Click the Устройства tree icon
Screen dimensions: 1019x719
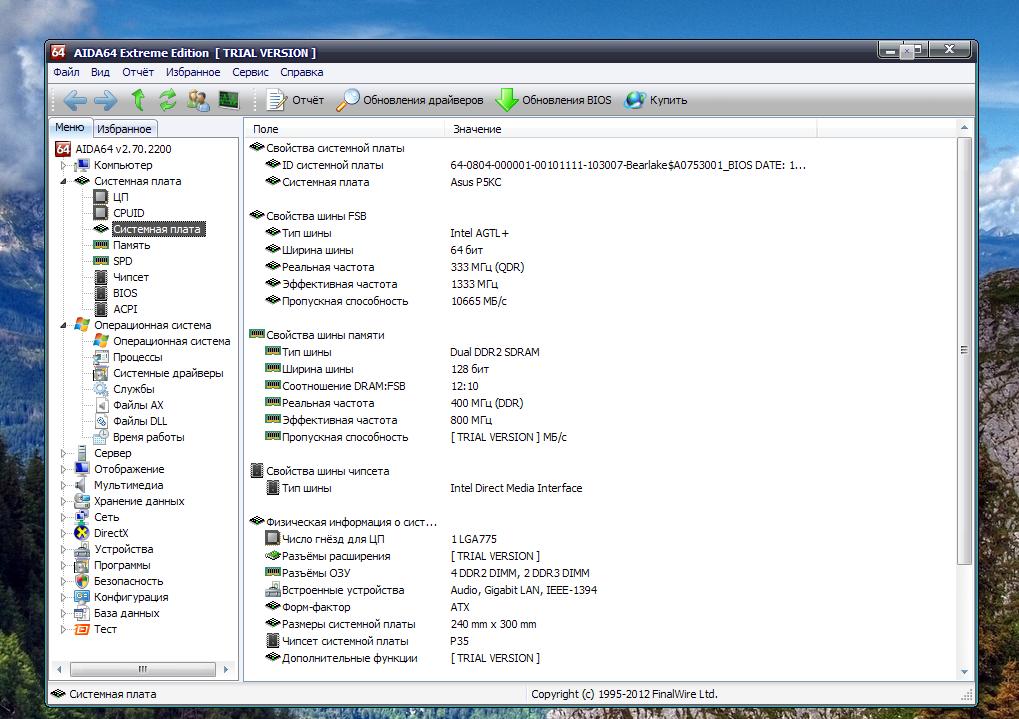click(x=82, y=549)
